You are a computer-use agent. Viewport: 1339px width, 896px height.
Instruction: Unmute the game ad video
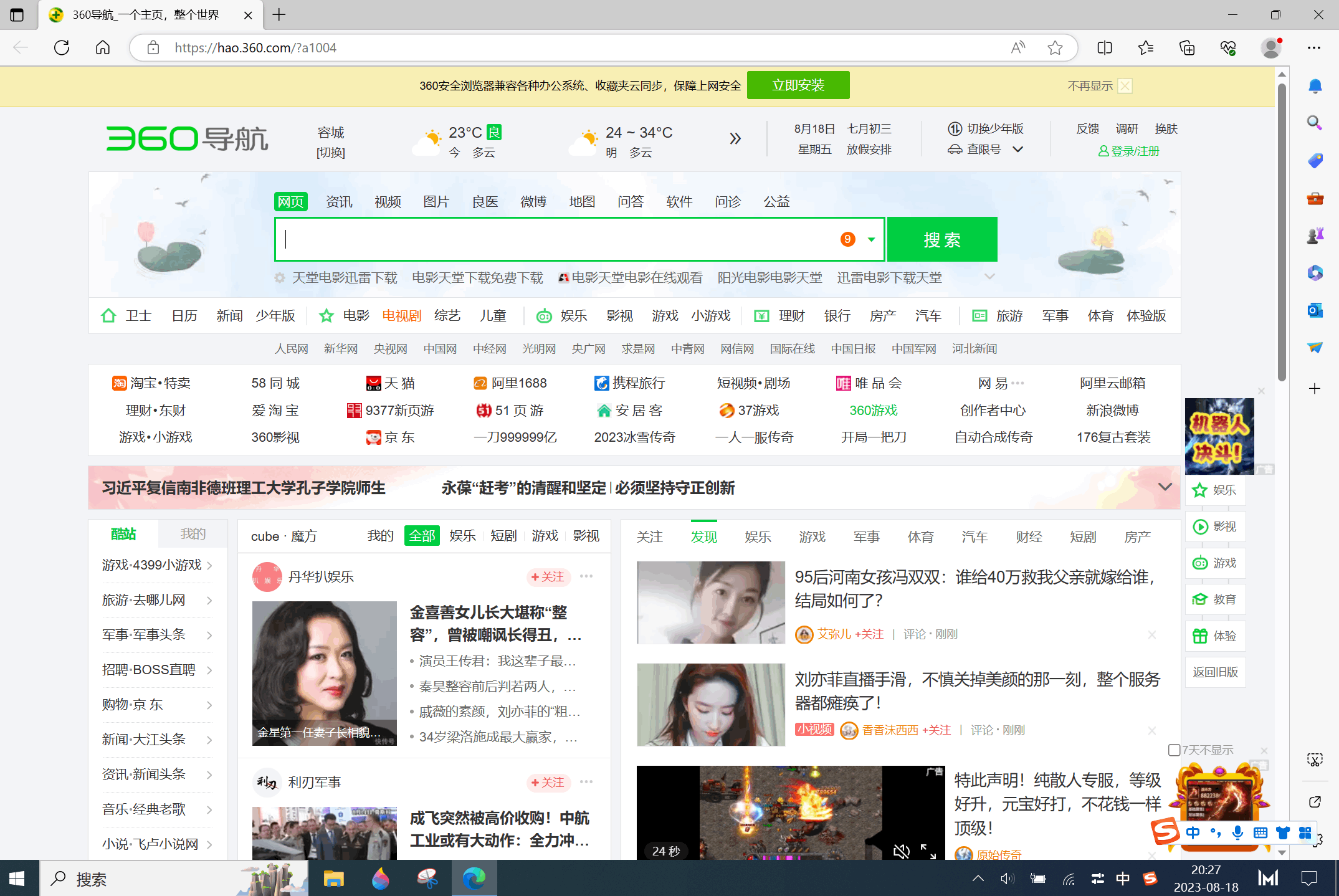pos(901,851)
